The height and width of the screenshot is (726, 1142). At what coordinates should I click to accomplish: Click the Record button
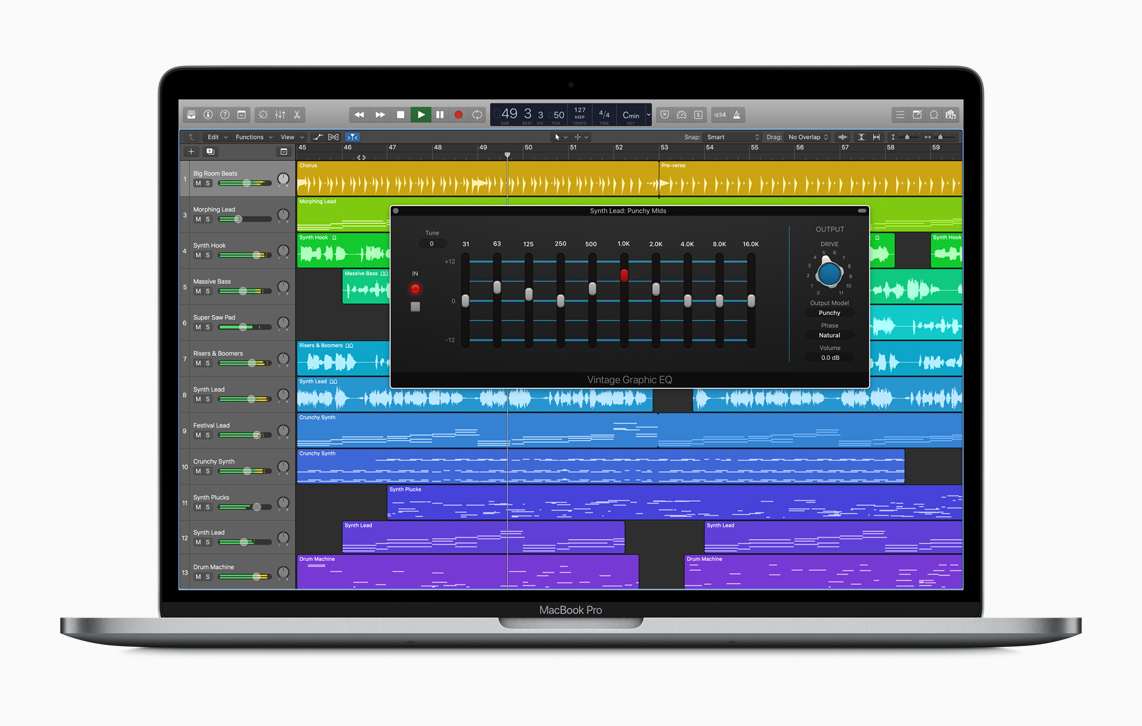pos(459,114)
